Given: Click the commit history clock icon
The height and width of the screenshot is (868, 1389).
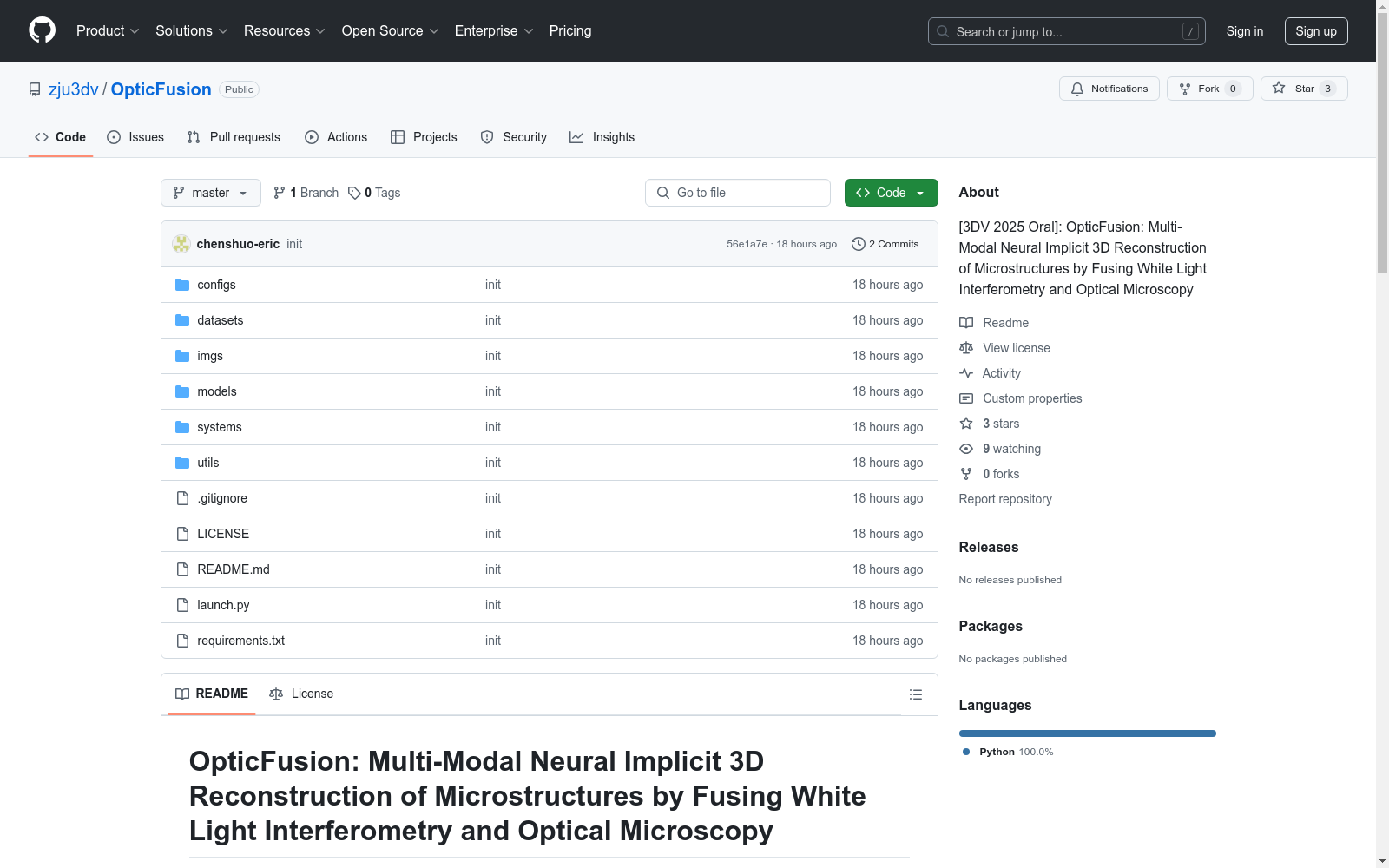Looking at the screenshot, I should click(x=859, y=244).
